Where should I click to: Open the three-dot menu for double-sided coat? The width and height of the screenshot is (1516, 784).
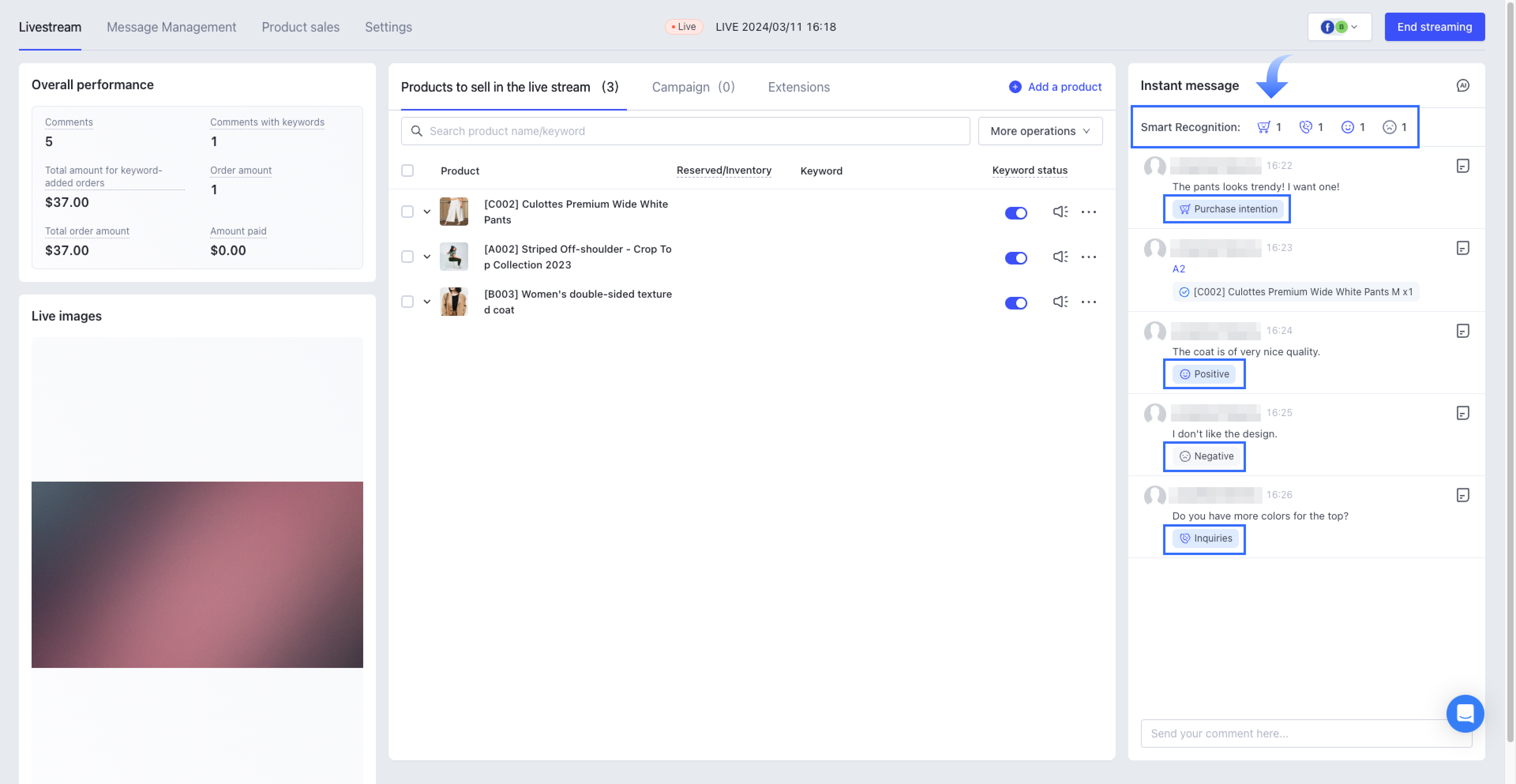[1088, 302]
